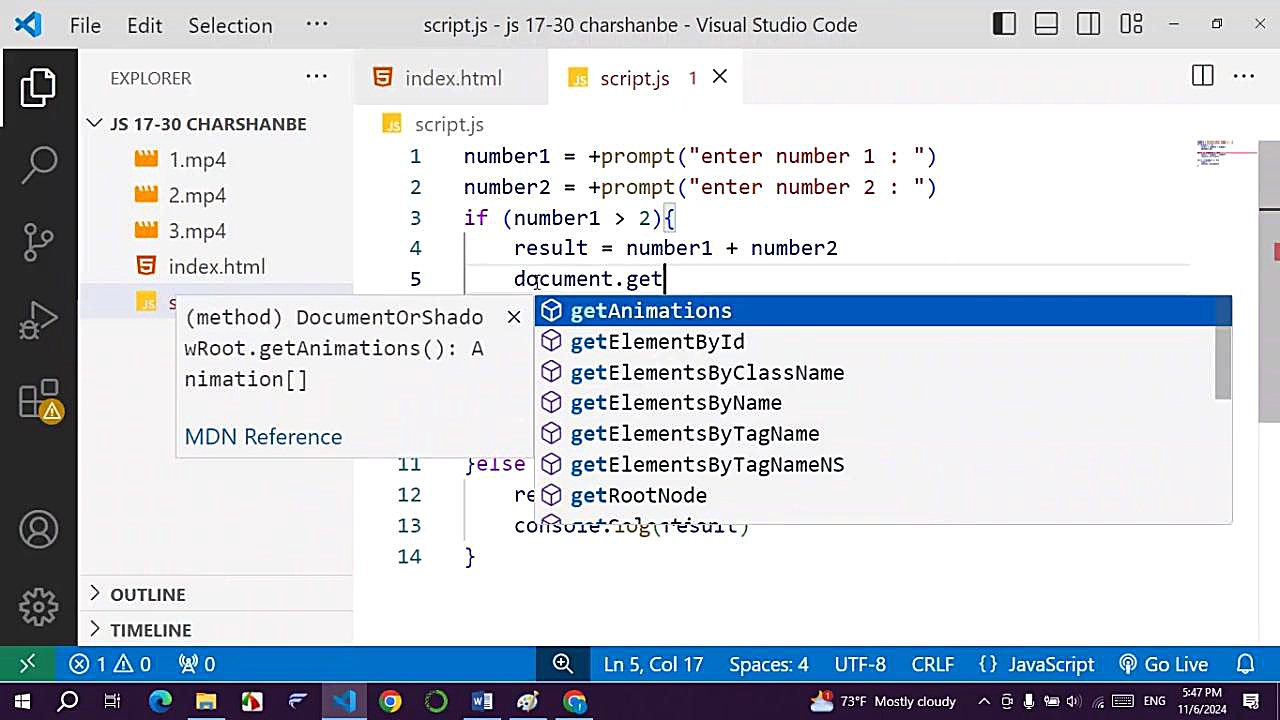The width and height of the screenshot is (1280, 720).
Task: Open the Search view in activity bar
Action: tap(38, 164)
